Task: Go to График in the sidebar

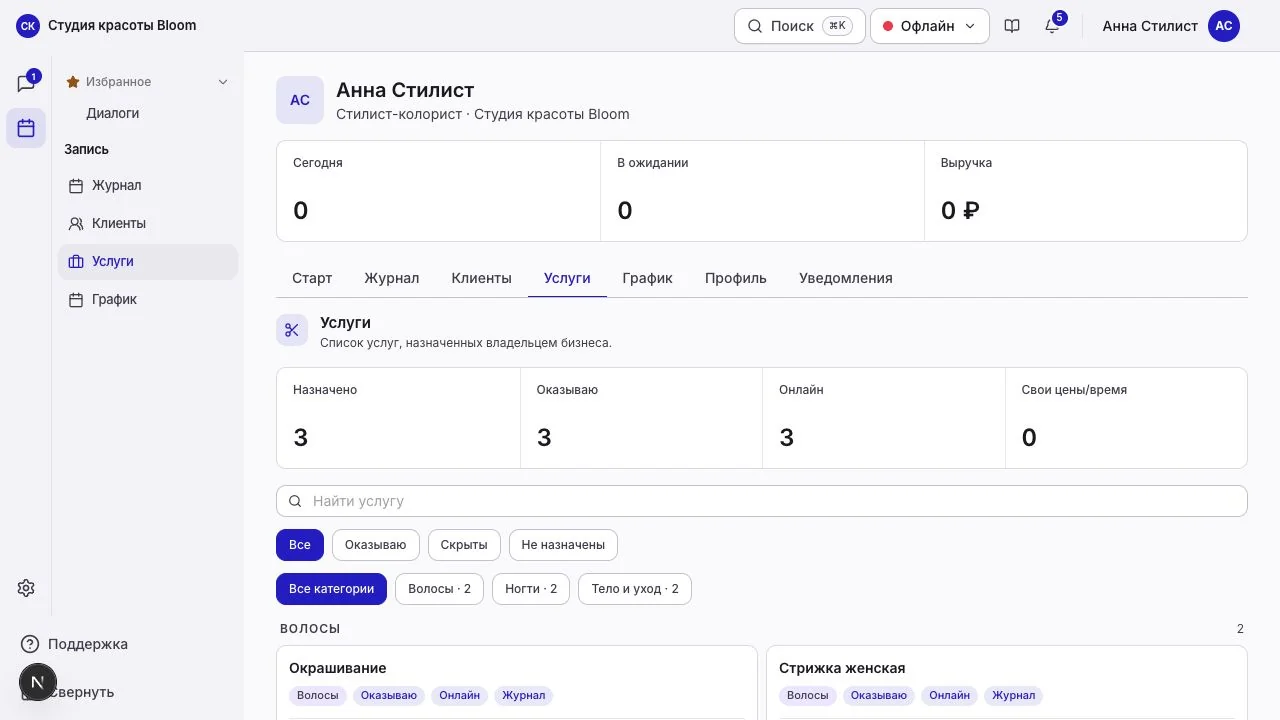Action: 148,299
